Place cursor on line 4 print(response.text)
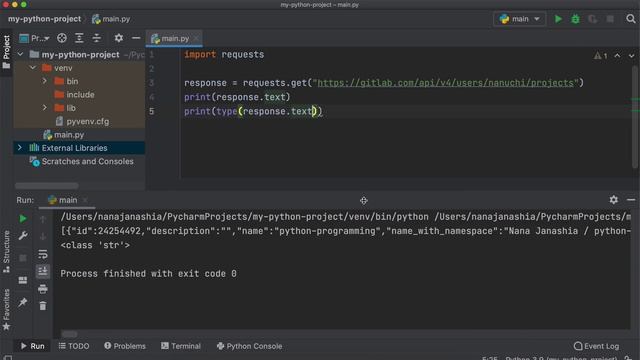 [x=237, y=97]
